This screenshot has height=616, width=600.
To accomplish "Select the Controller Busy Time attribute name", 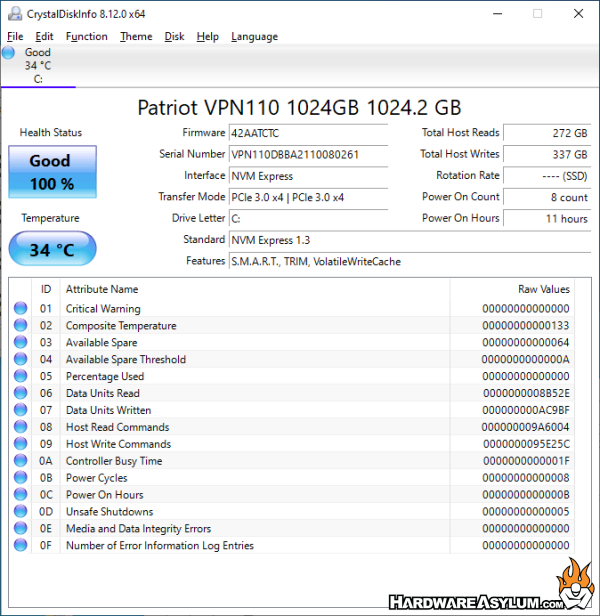I will [x=114, y=461].
